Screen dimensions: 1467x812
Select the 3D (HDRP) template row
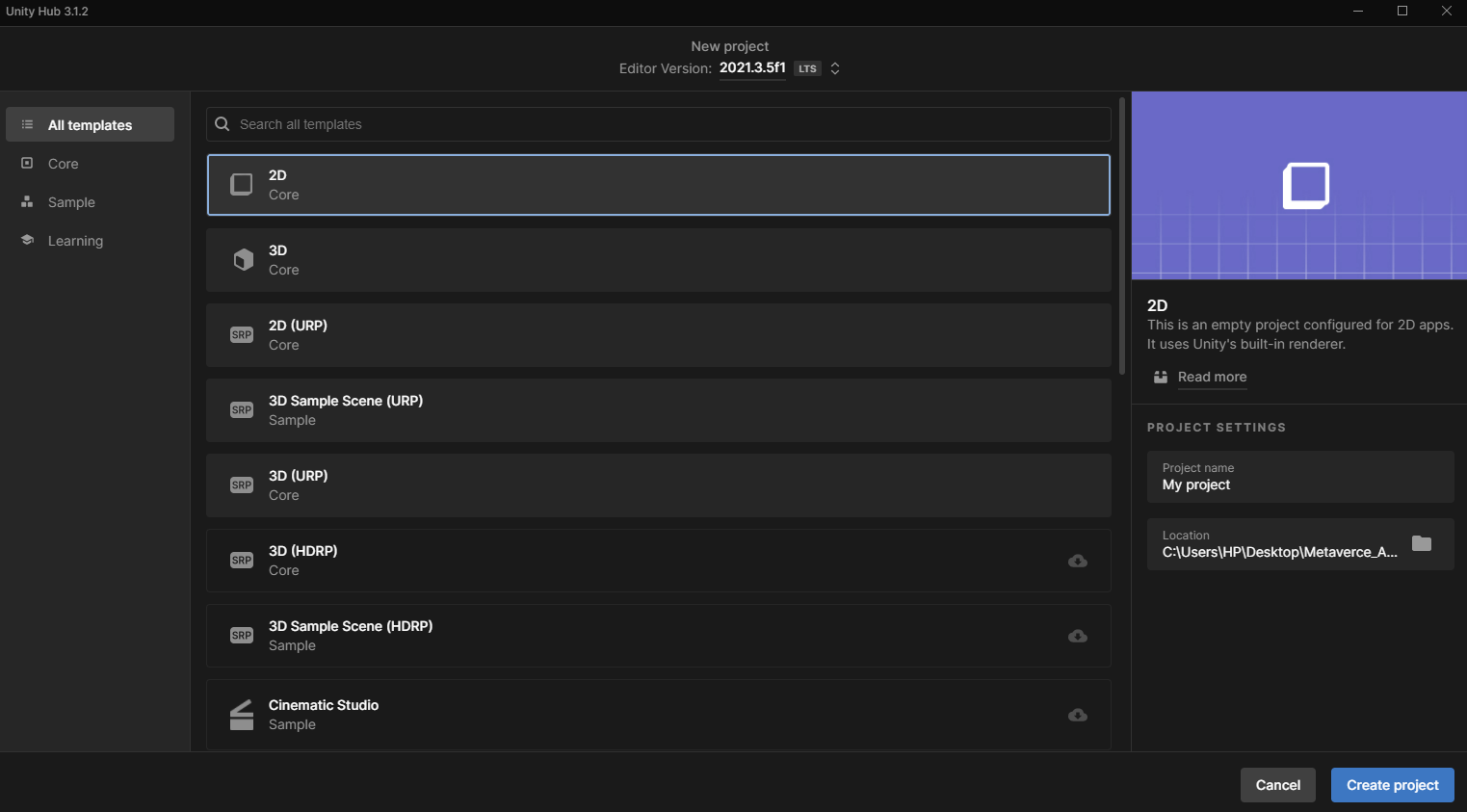tap(659, 560)
